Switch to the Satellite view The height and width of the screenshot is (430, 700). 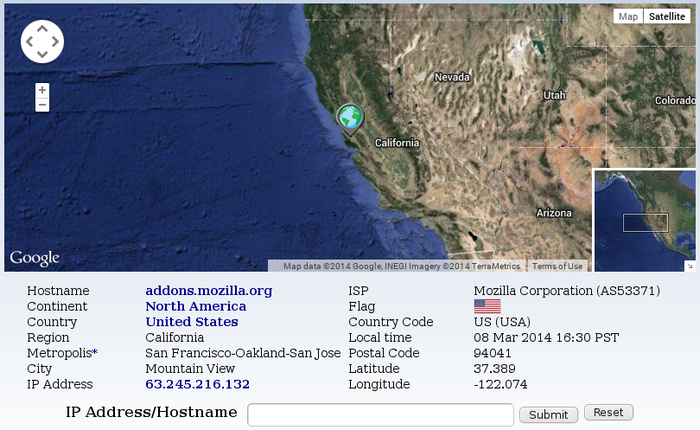(x=667, y=17)
